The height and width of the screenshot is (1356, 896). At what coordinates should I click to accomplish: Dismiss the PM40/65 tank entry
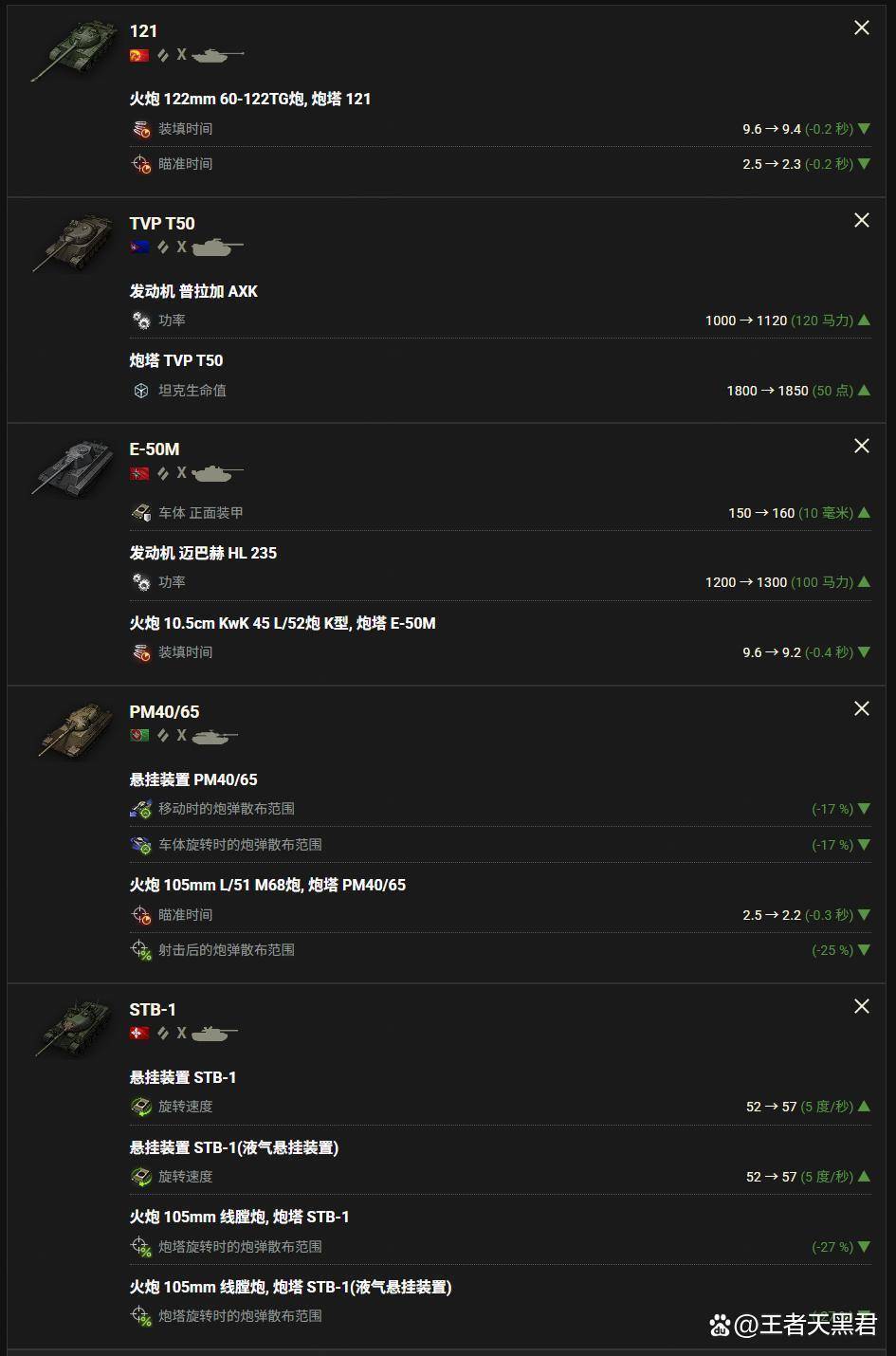(x=862, y=708)
